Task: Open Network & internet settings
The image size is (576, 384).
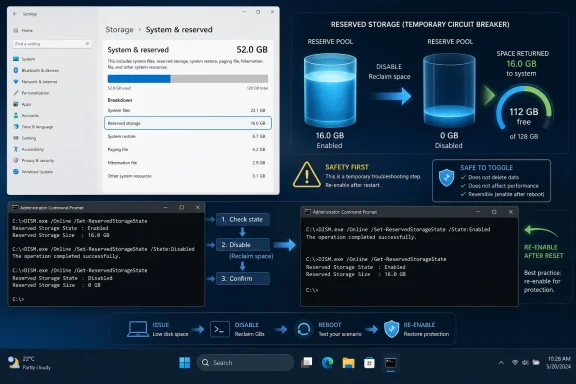Action: click(x=35, y=82)
